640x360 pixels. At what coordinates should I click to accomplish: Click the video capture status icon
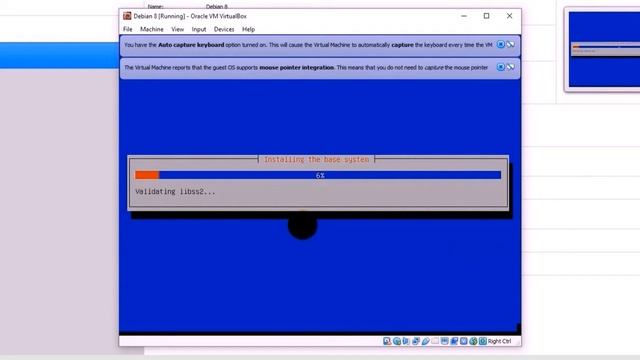pos(454,341)
